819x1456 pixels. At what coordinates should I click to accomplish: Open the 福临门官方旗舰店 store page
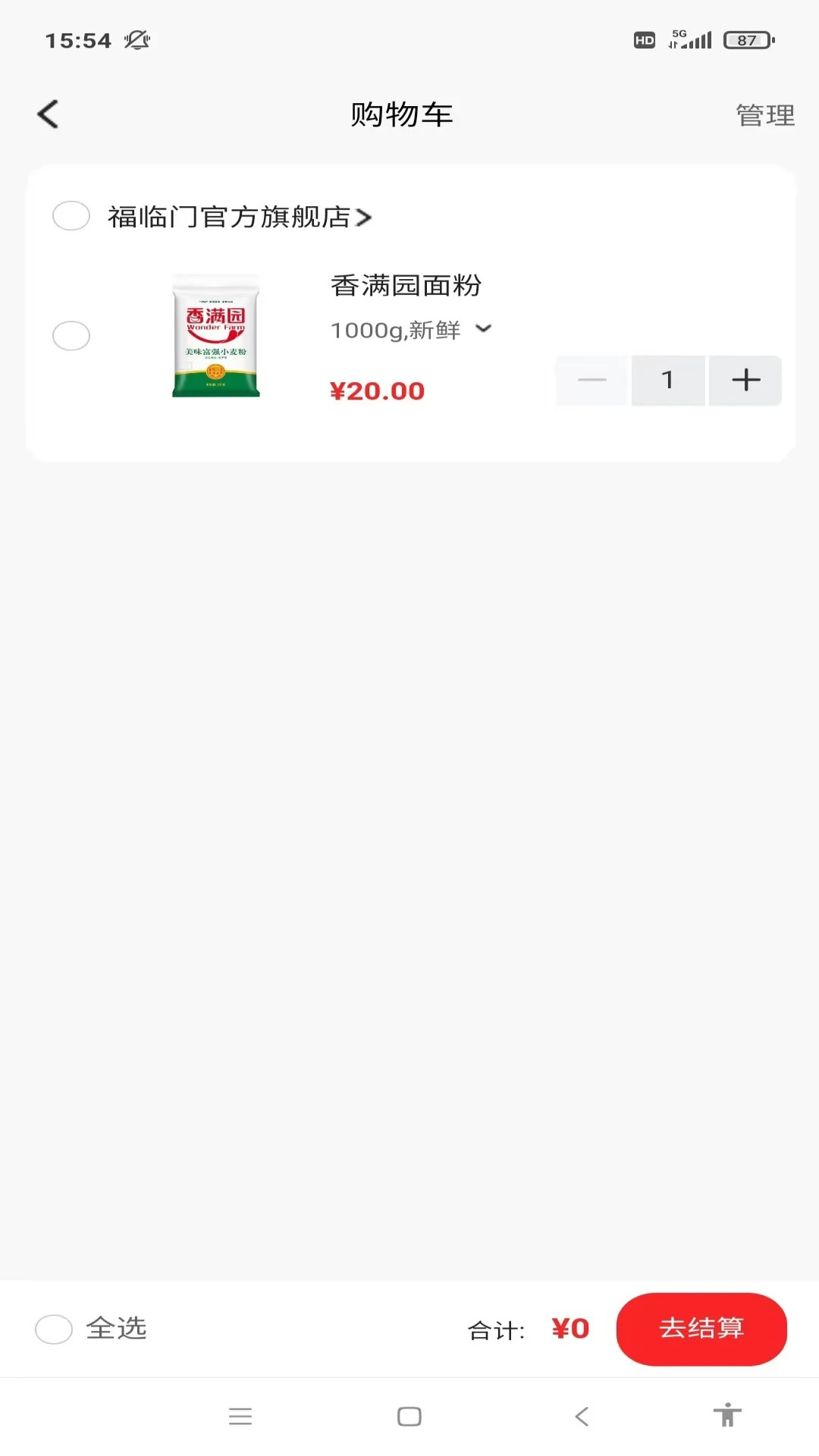pyautogui.click(x=239, y=217)
